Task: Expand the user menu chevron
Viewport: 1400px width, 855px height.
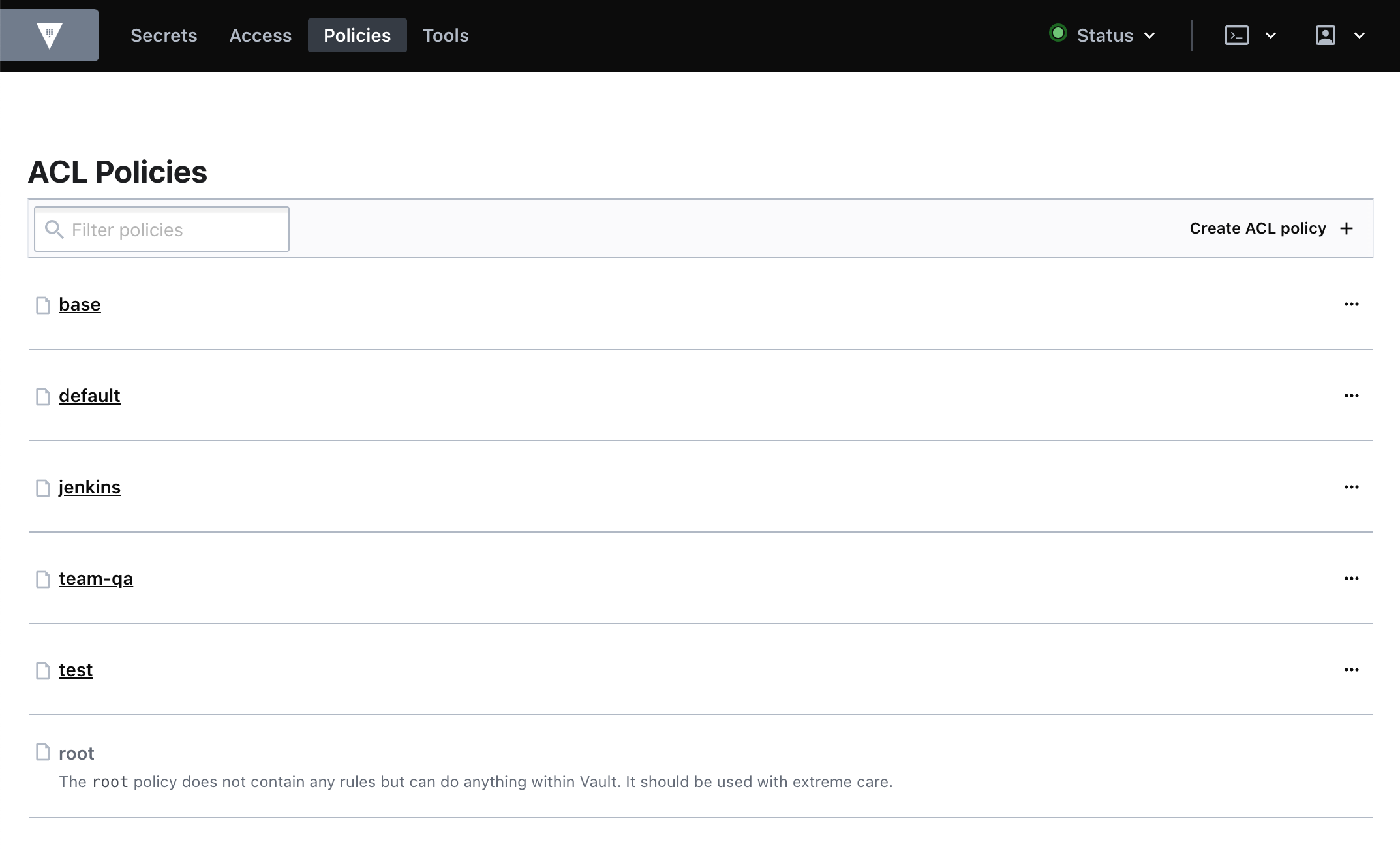Action: (x=1360, y=36)
